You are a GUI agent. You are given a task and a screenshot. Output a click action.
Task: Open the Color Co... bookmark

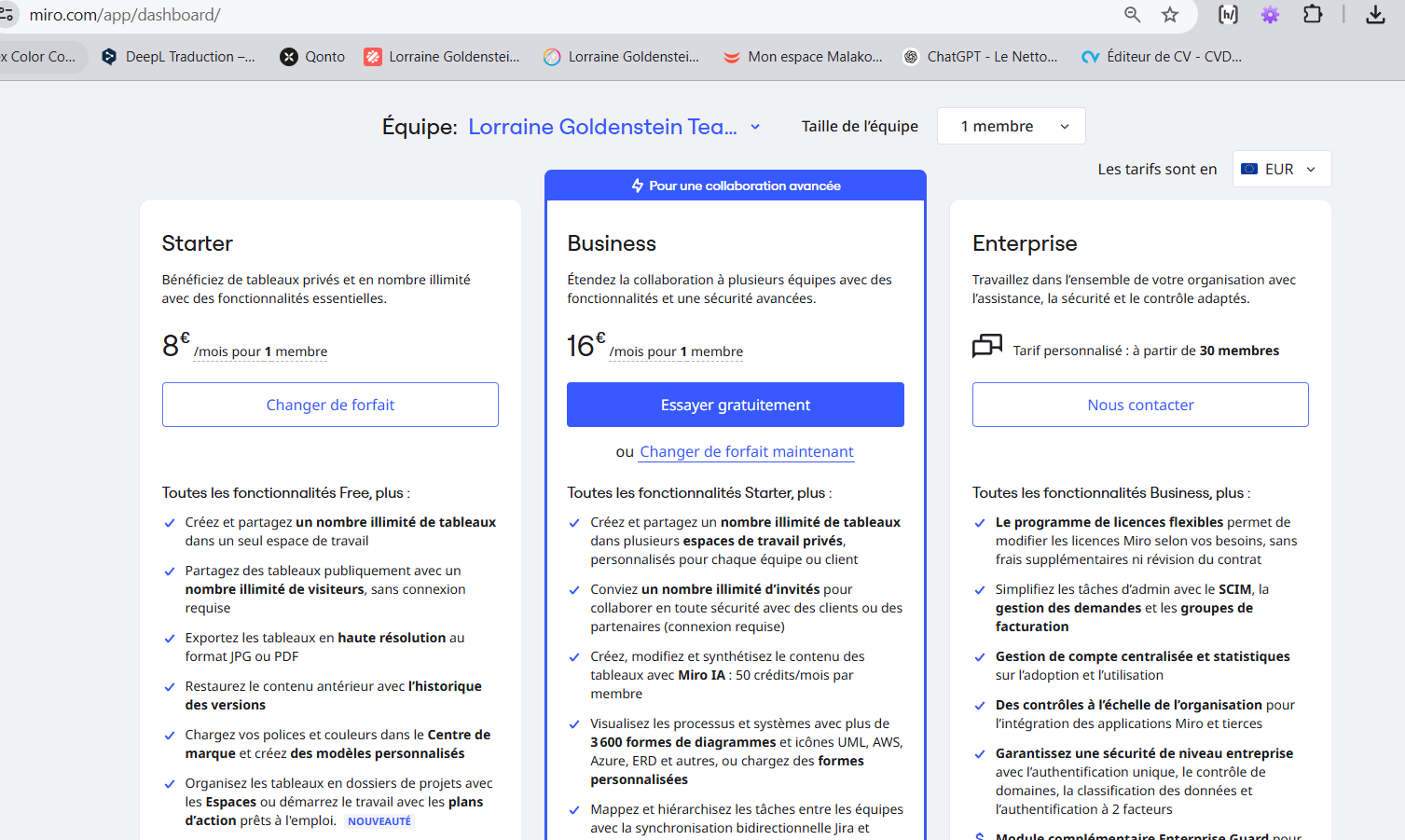(x=38, y=57)
